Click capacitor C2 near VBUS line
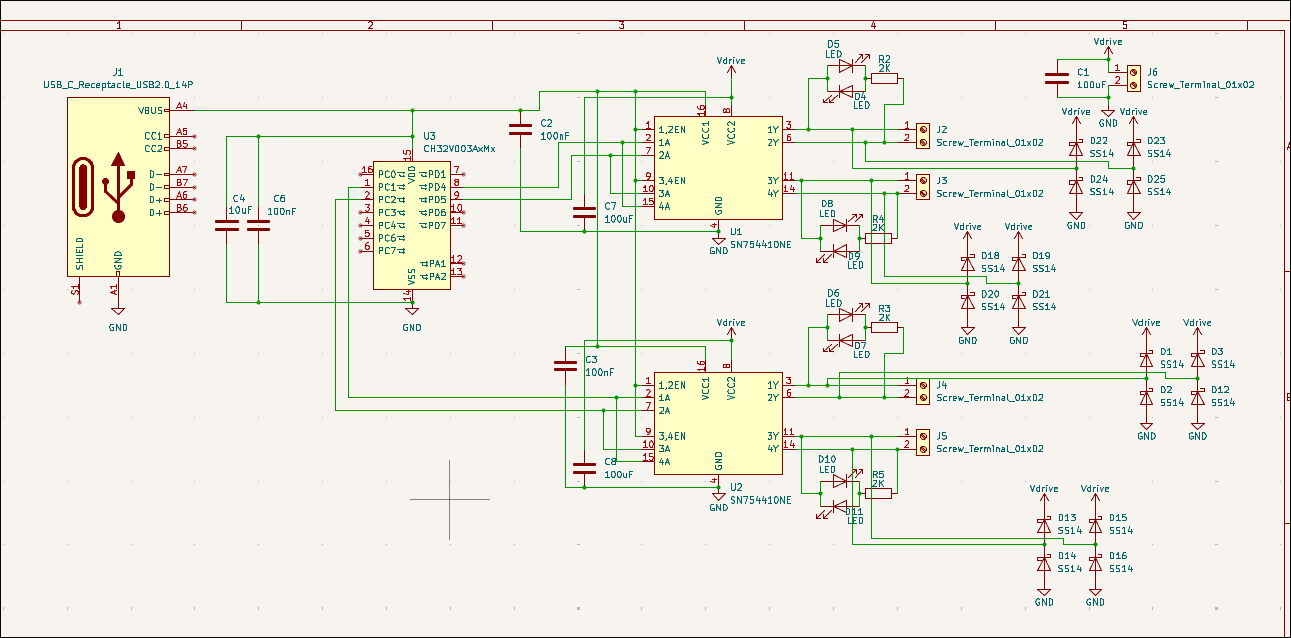 click(x=520, y=128)
